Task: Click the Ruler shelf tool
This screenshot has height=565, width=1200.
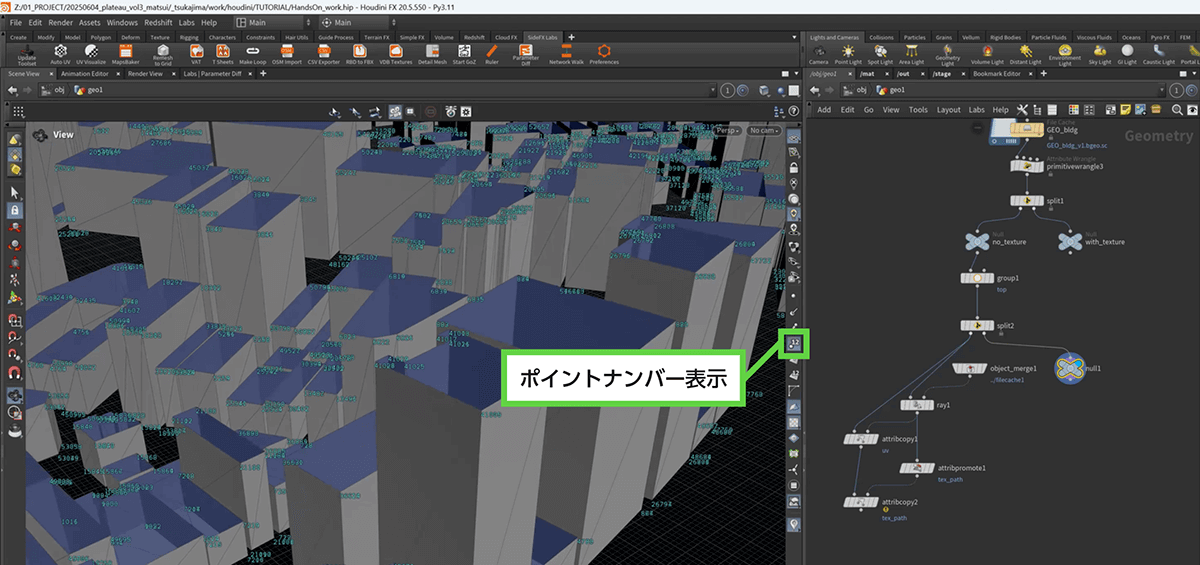Action: tap(491, 53)
